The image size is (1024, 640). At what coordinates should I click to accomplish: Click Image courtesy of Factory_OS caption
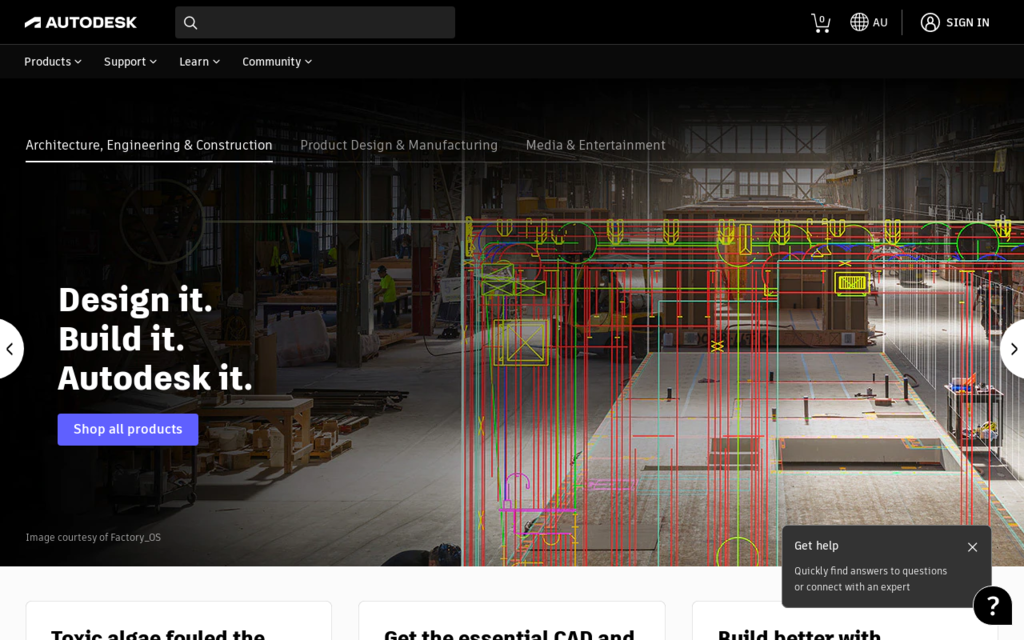93,537
